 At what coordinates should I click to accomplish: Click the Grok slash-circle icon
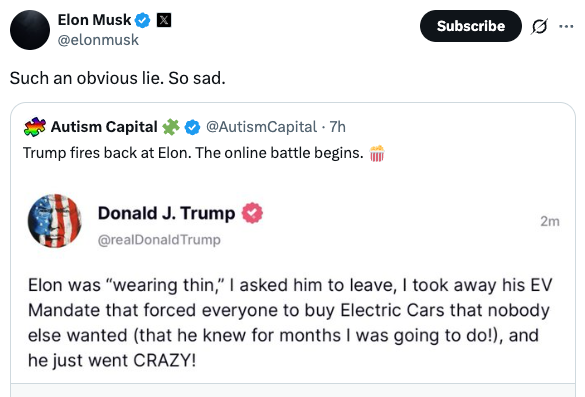(x=539, y=26)
